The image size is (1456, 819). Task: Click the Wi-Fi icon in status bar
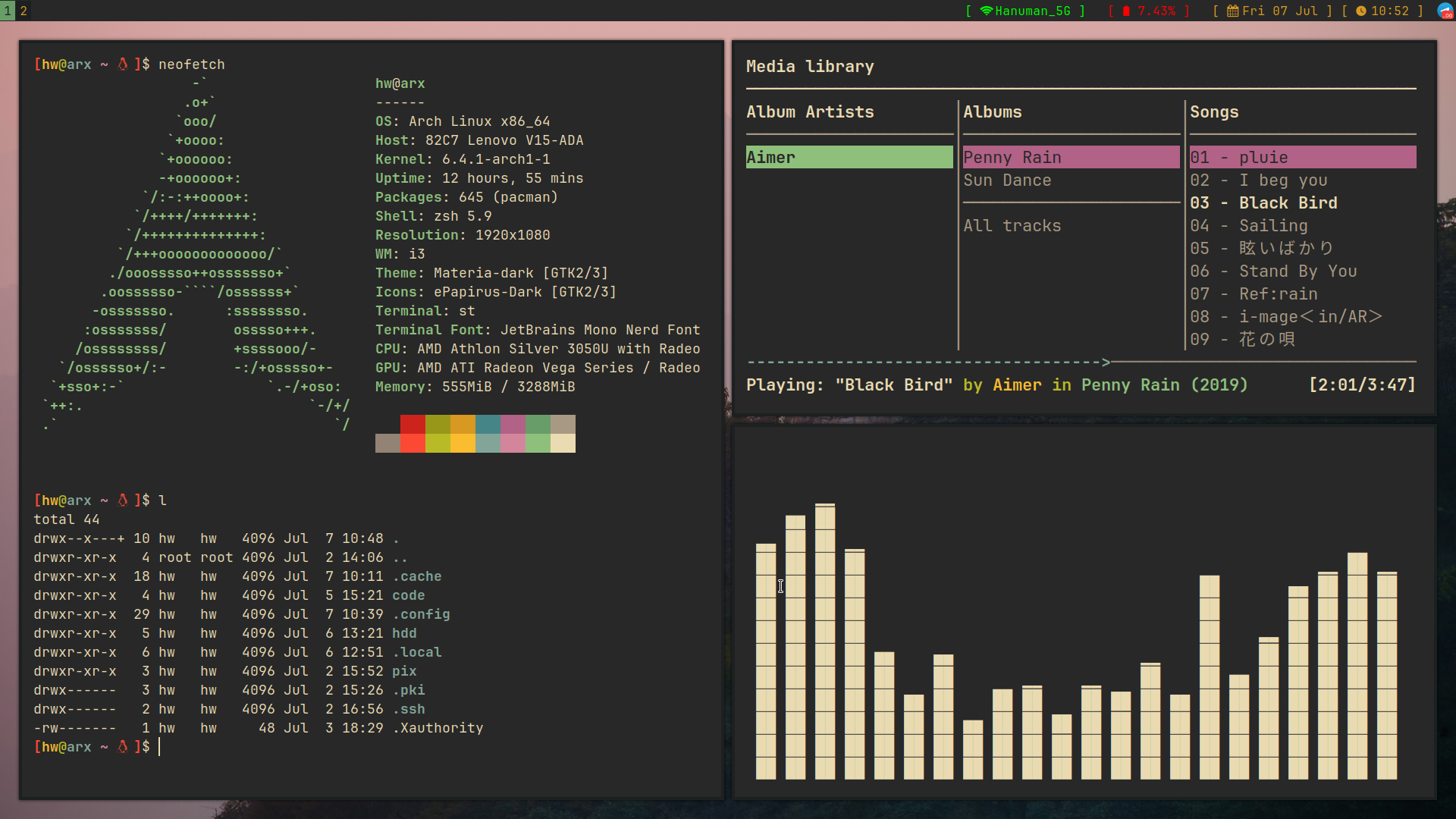(x=986, y=11)
